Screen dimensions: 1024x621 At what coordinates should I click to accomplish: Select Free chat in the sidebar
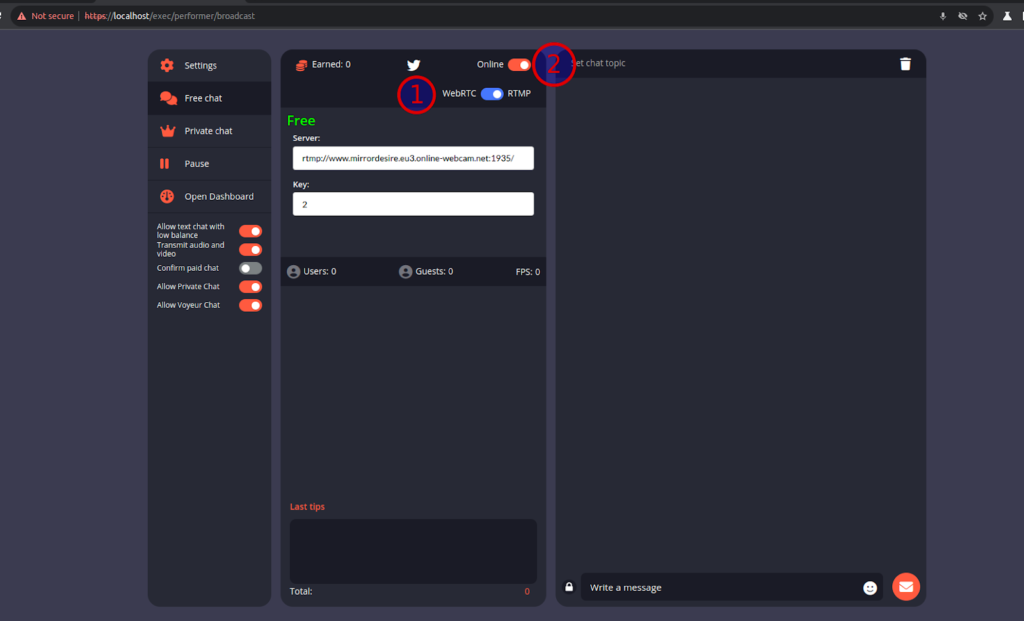(209, 98)
